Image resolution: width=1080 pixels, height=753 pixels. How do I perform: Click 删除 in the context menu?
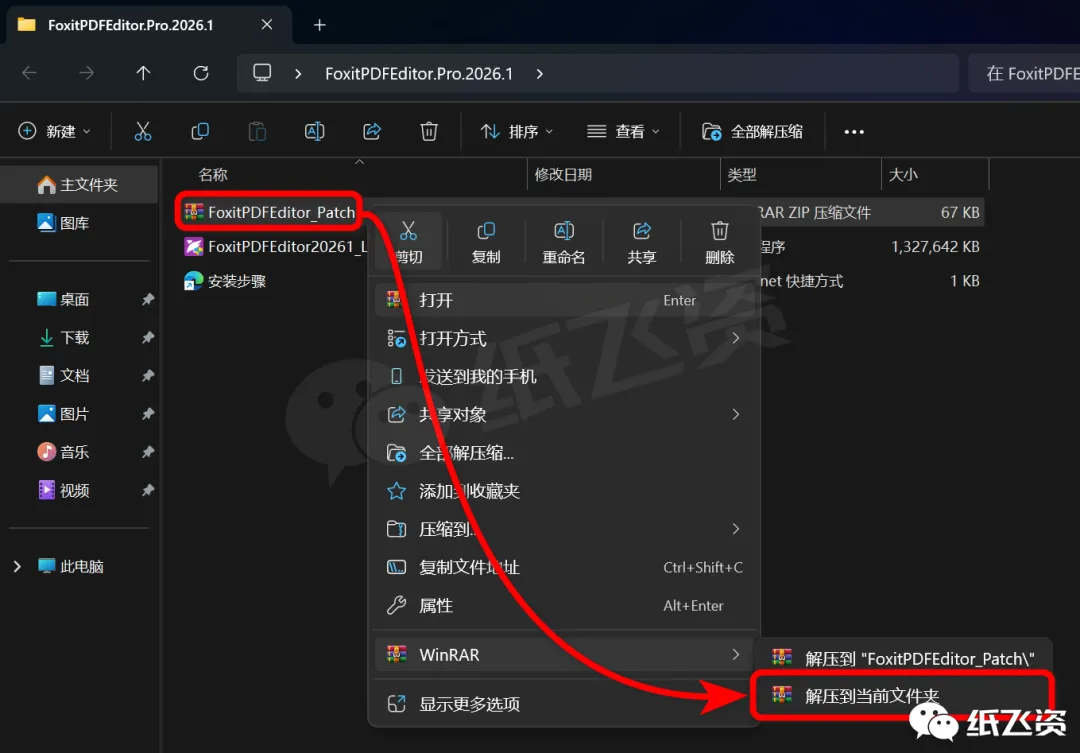[x=719, y=243]
